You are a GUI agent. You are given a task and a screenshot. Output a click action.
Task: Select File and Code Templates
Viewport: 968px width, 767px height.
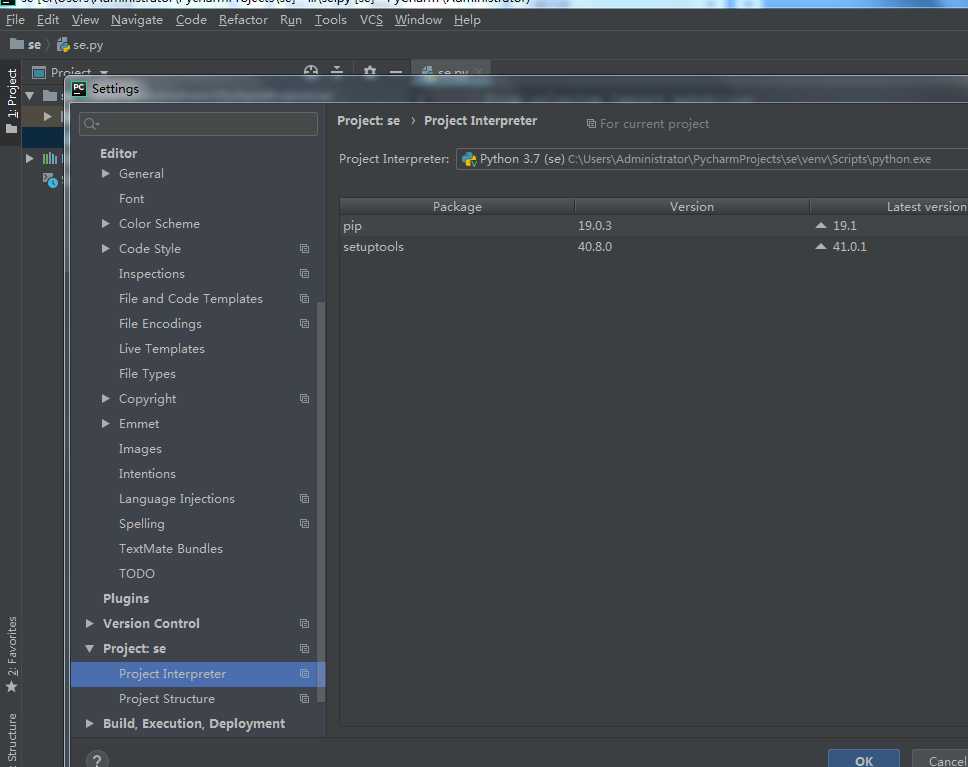[191, 299]
